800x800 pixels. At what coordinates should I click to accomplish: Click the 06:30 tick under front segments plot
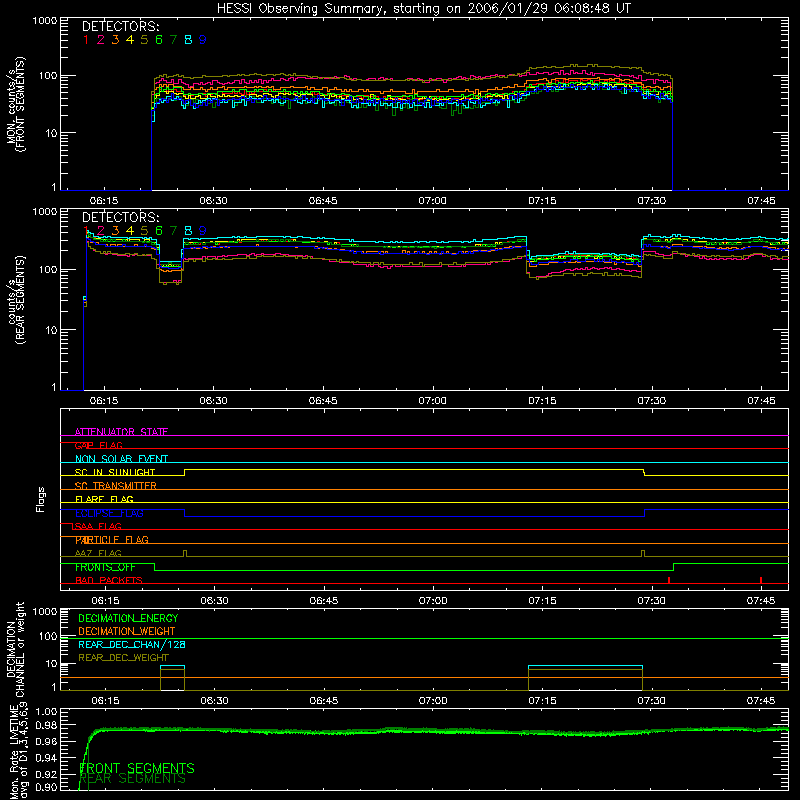[x=213, y=201]
